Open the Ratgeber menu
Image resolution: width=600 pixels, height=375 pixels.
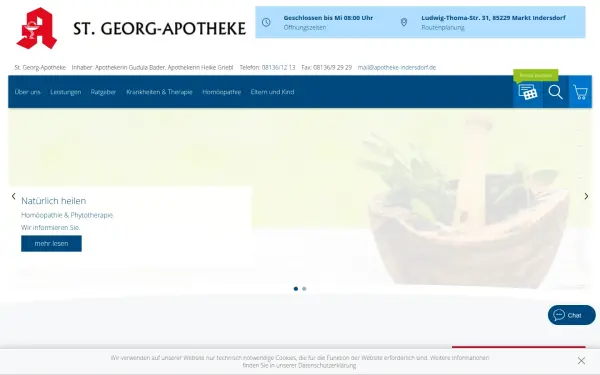pos(103,92)
